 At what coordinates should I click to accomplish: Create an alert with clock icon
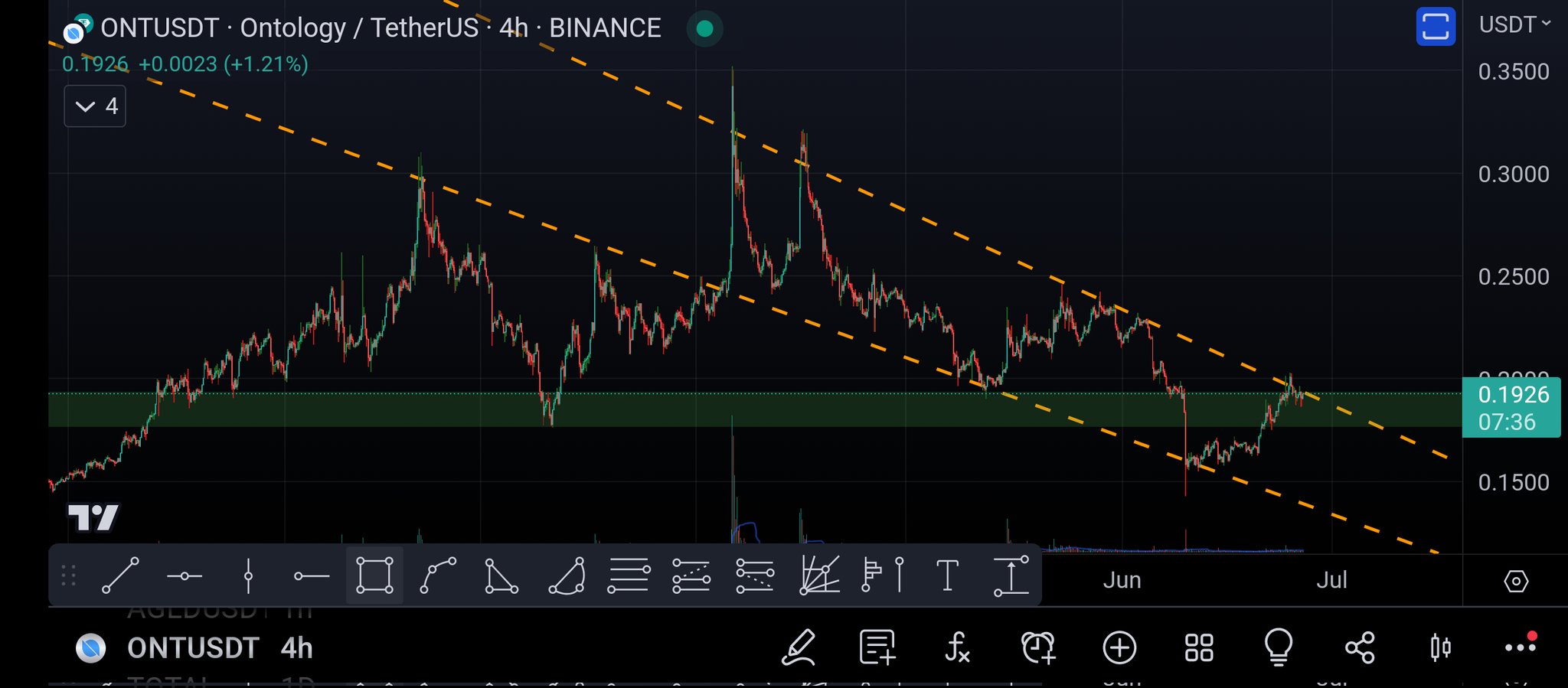coord(1039,648)
